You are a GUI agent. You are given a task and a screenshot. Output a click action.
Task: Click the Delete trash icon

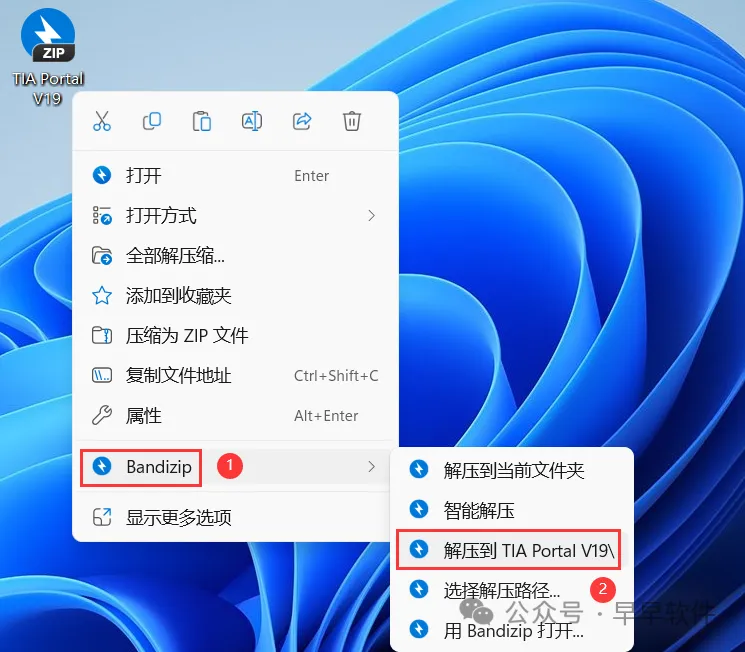click(x=352, y=121)
